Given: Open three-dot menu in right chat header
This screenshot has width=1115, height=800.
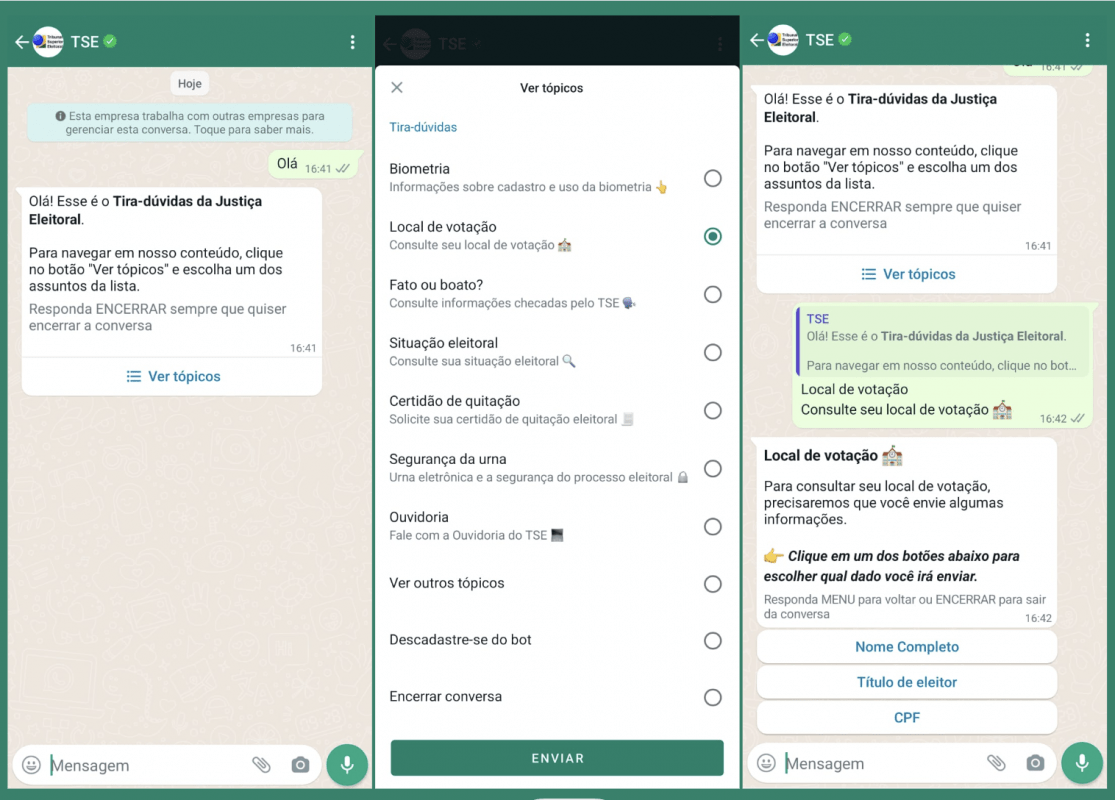Looking at the screenshot, I should (1087, 40).
